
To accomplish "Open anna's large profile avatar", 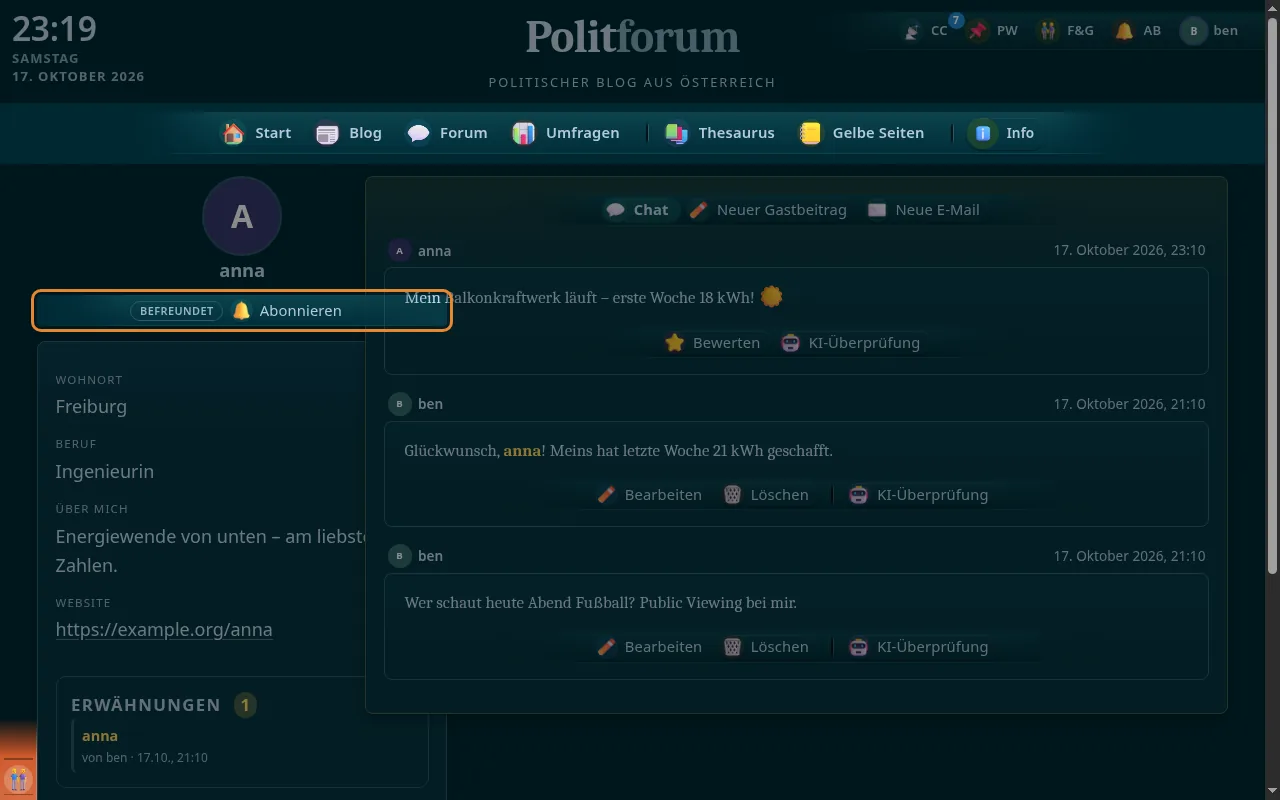I will tap(242, 216).
